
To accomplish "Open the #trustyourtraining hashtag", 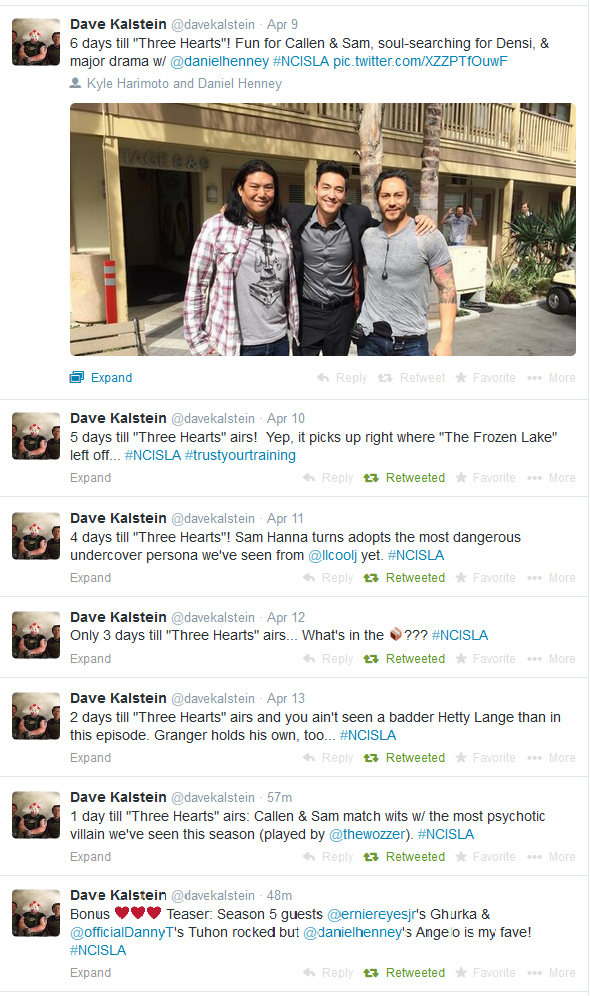I will point(240,455).
